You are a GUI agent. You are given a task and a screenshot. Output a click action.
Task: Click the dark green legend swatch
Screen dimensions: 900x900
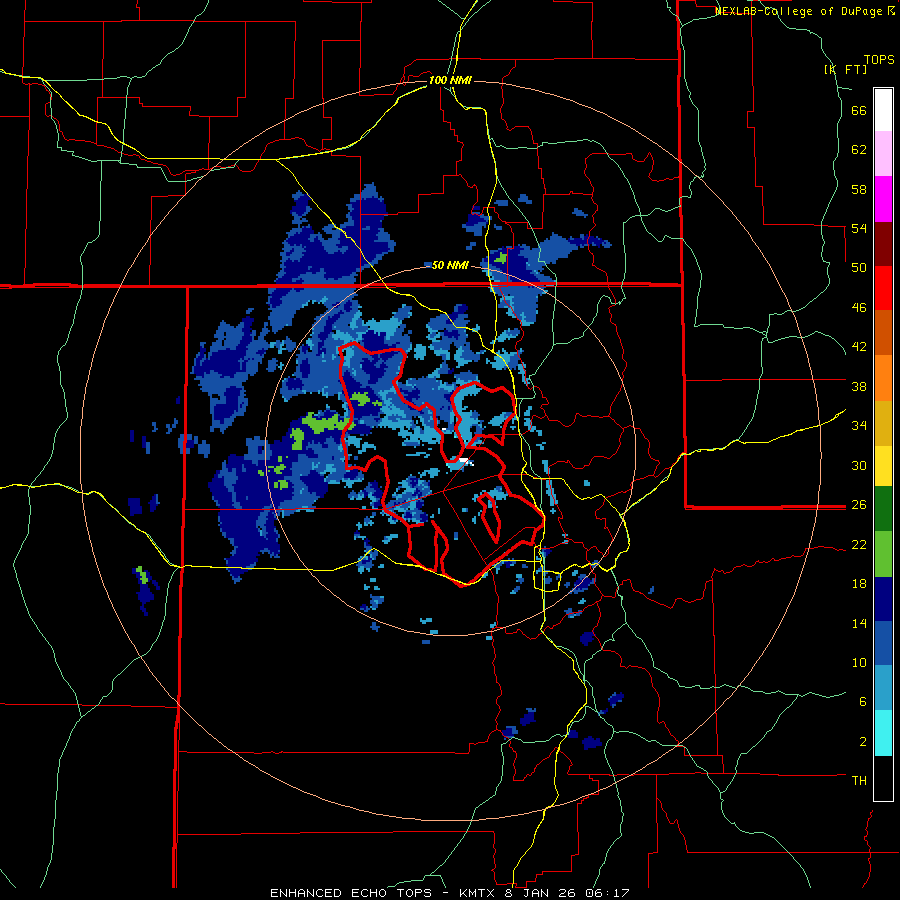tap(883, 509)
